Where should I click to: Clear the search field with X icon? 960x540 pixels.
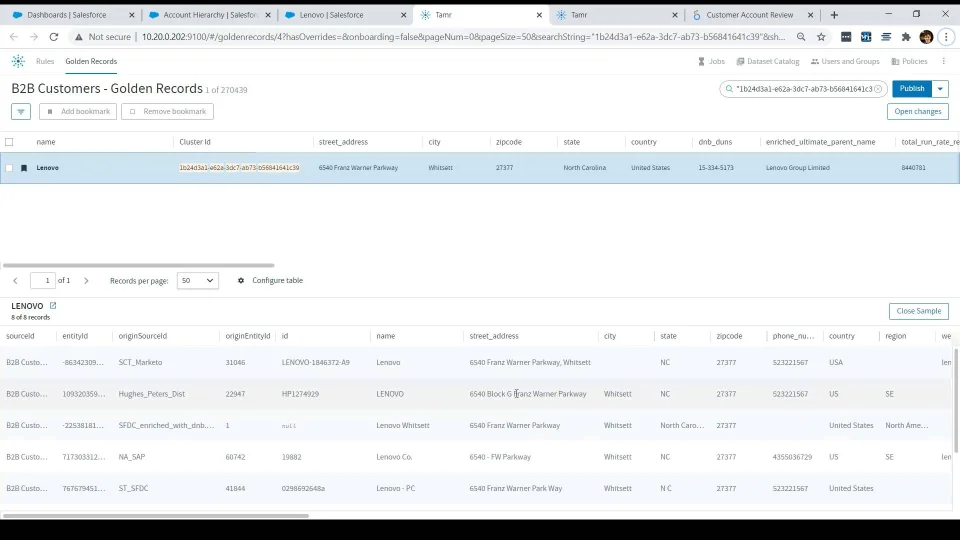pos(878,89)
